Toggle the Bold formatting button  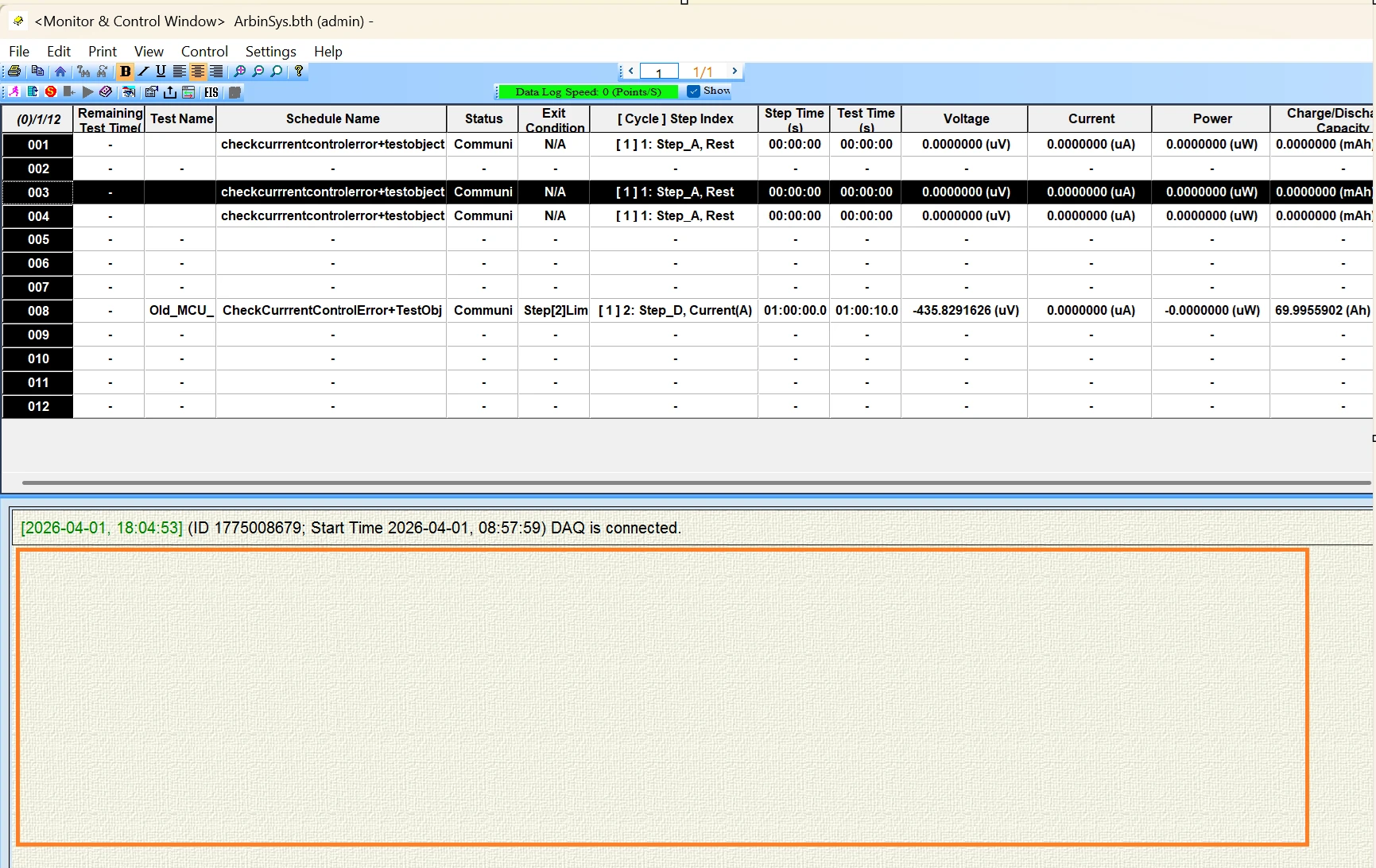point(126,72)
